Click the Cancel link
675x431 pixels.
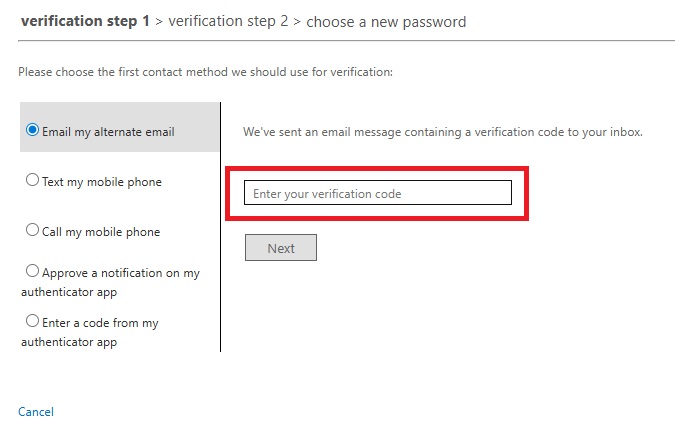(36, 412)
